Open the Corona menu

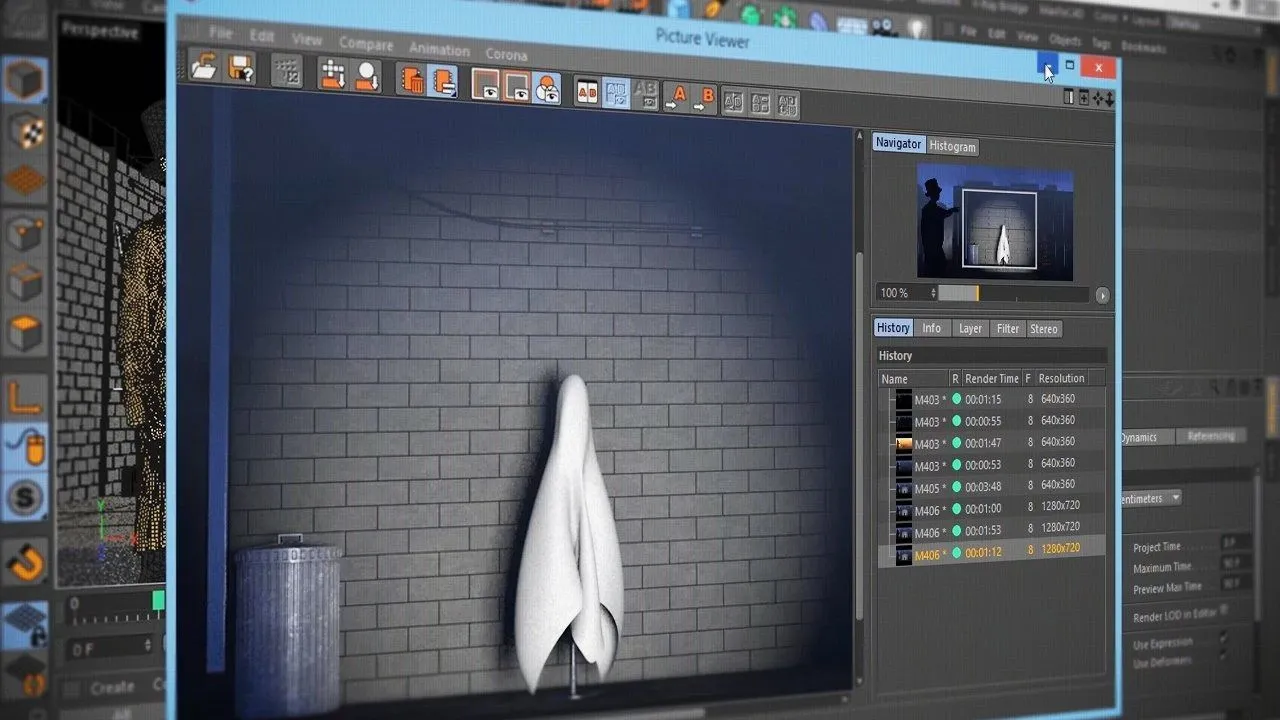[x=506, y=56]
